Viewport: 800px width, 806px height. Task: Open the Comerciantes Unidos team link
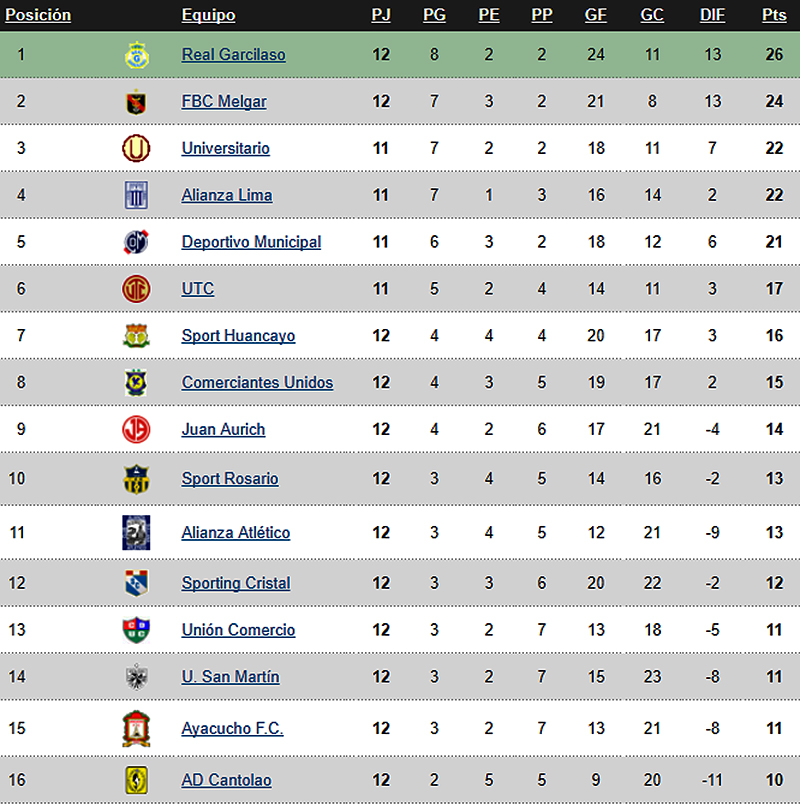257,382
